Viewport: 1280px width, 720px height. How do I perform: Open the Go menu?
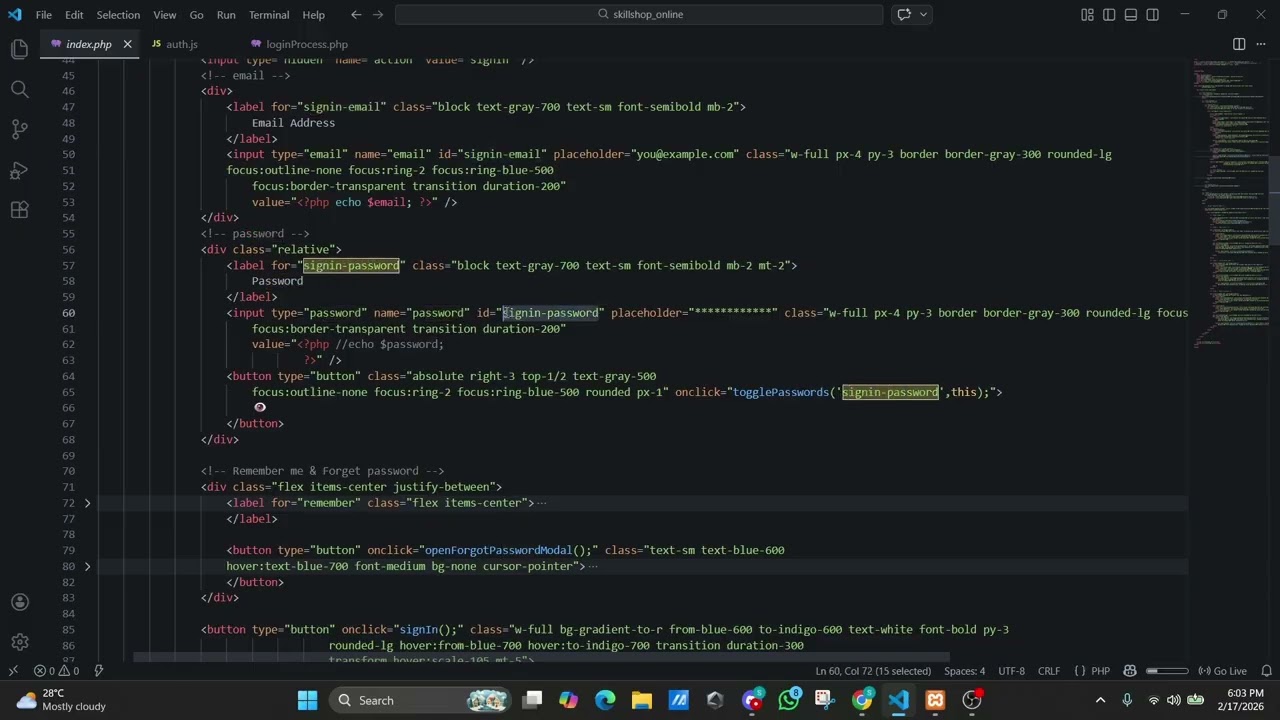(x=196, y=15)
